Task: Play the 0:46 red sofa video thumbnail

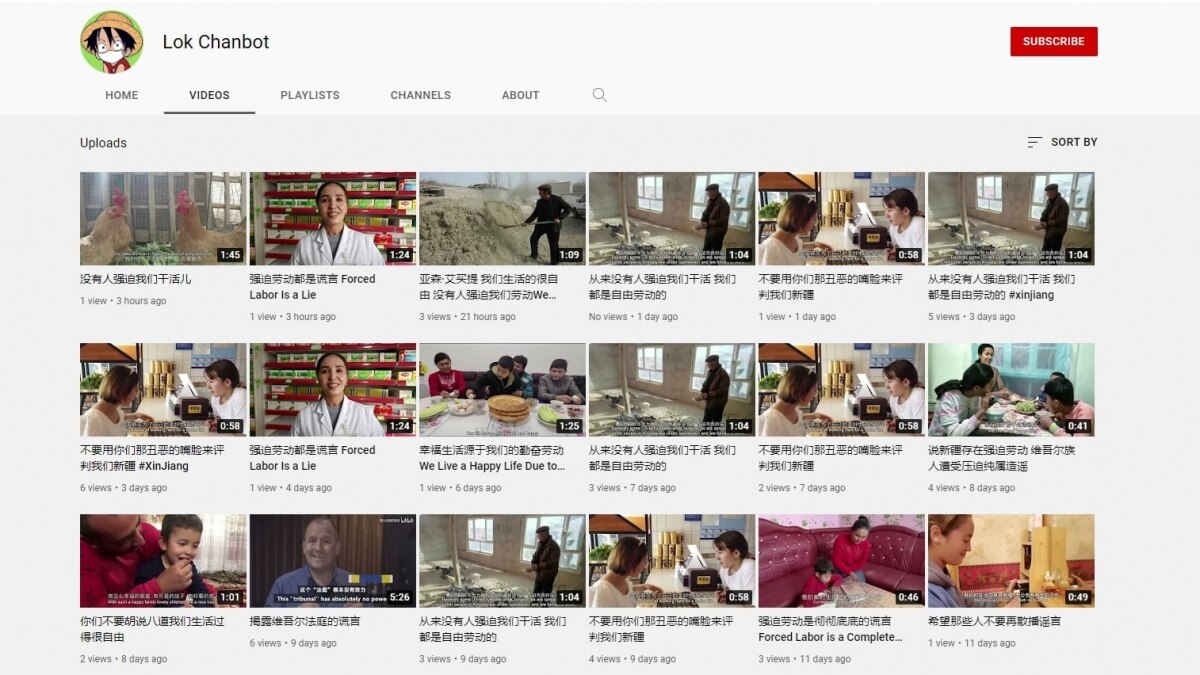Action: pos(841,560)
